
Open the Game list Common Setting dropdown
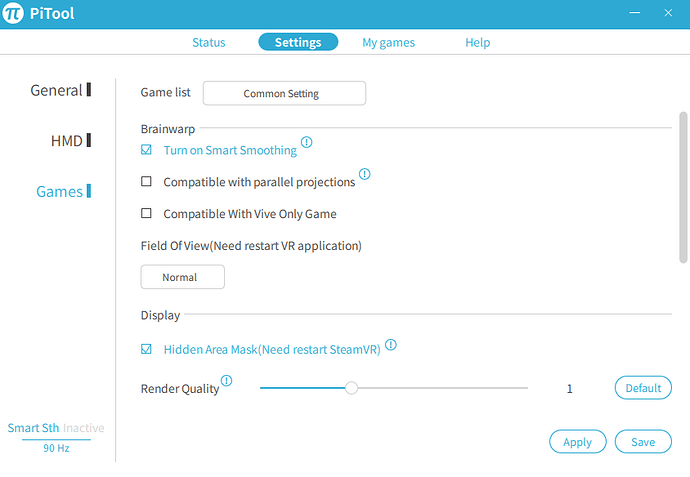[284, 93]
